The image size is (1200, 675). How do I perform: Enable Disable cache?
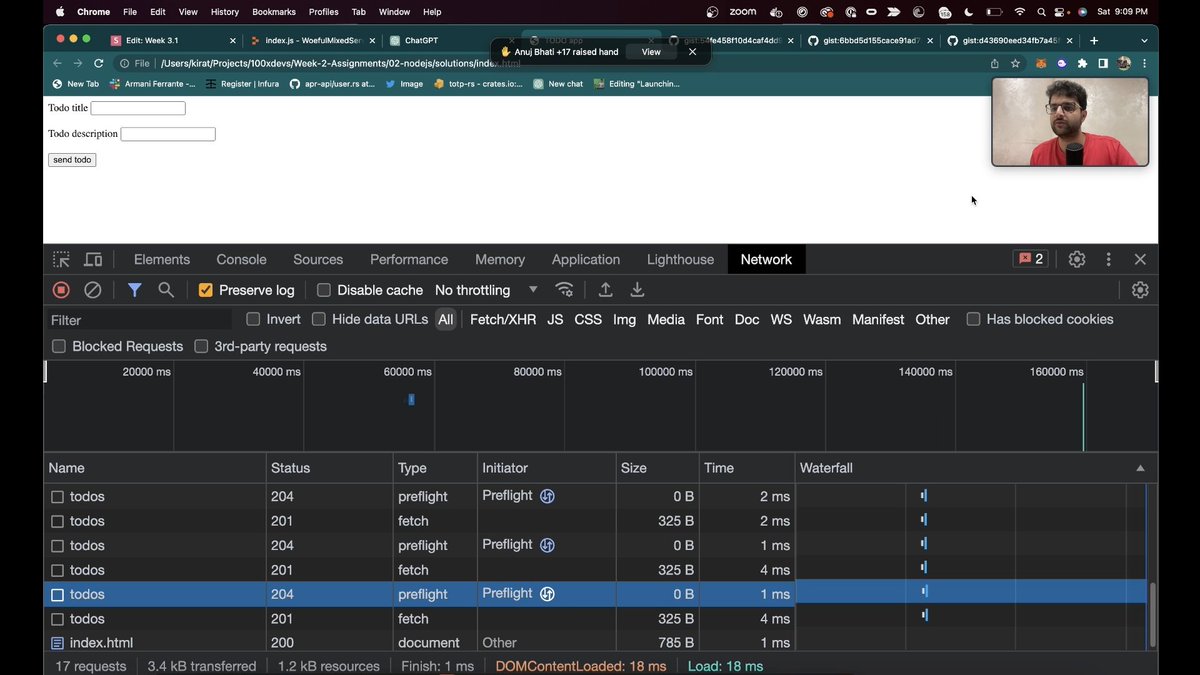pyautogui.click(x=323, y=289)
